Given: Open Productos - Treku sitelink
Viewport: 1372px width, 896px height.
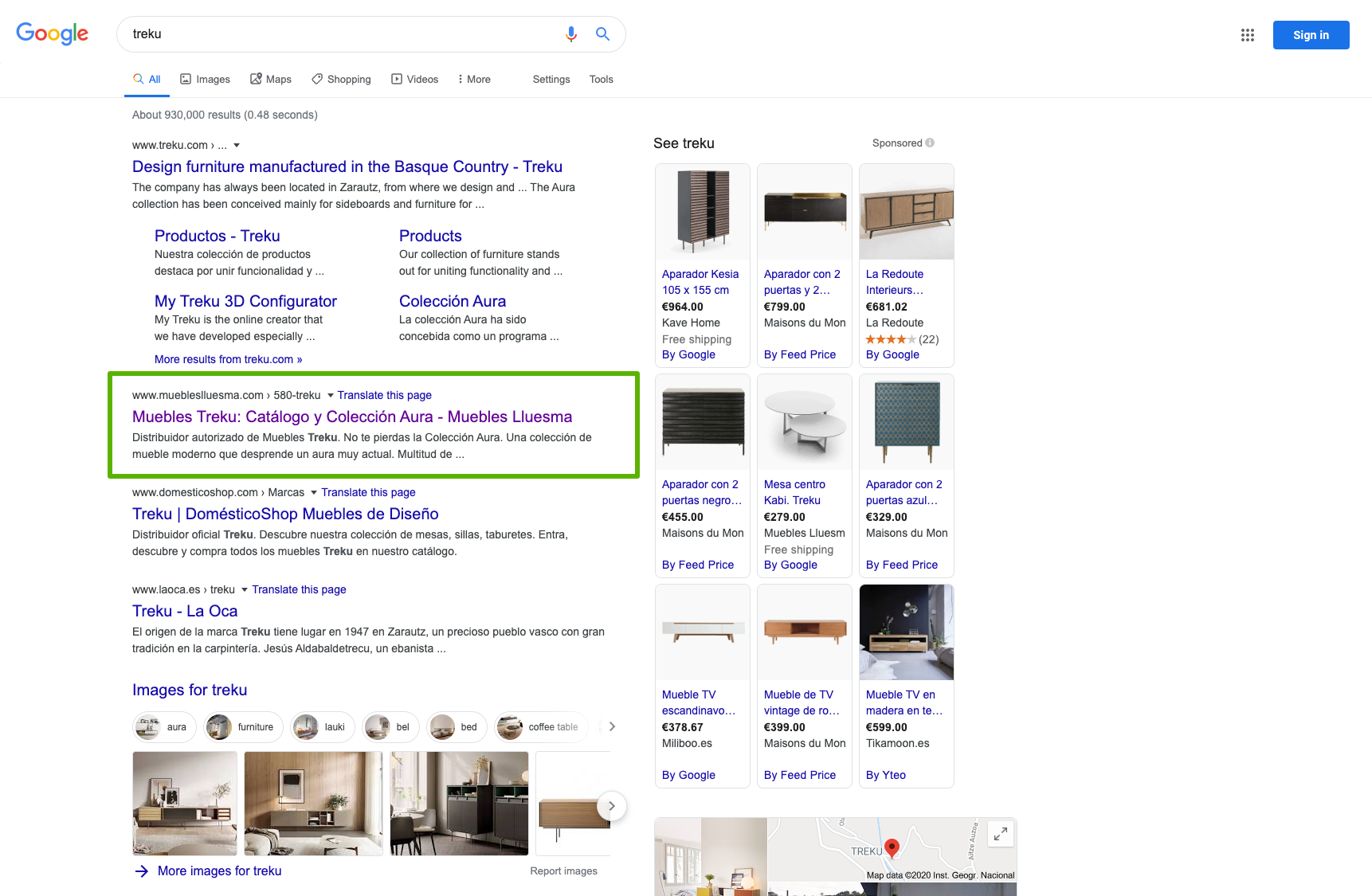Looking at the screenshot, I should click(218, 236).
